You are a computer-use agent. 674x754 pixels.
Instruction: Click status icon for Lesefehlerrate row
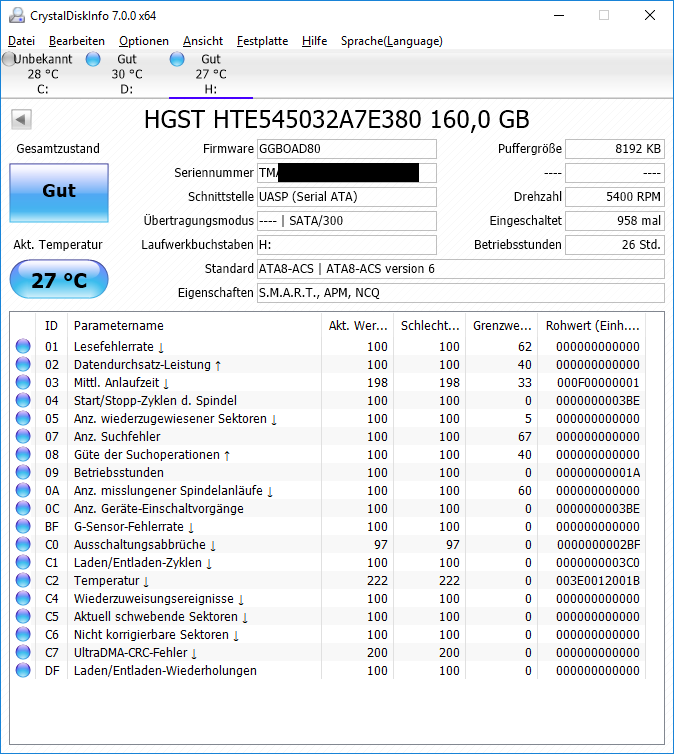[23, 346]
